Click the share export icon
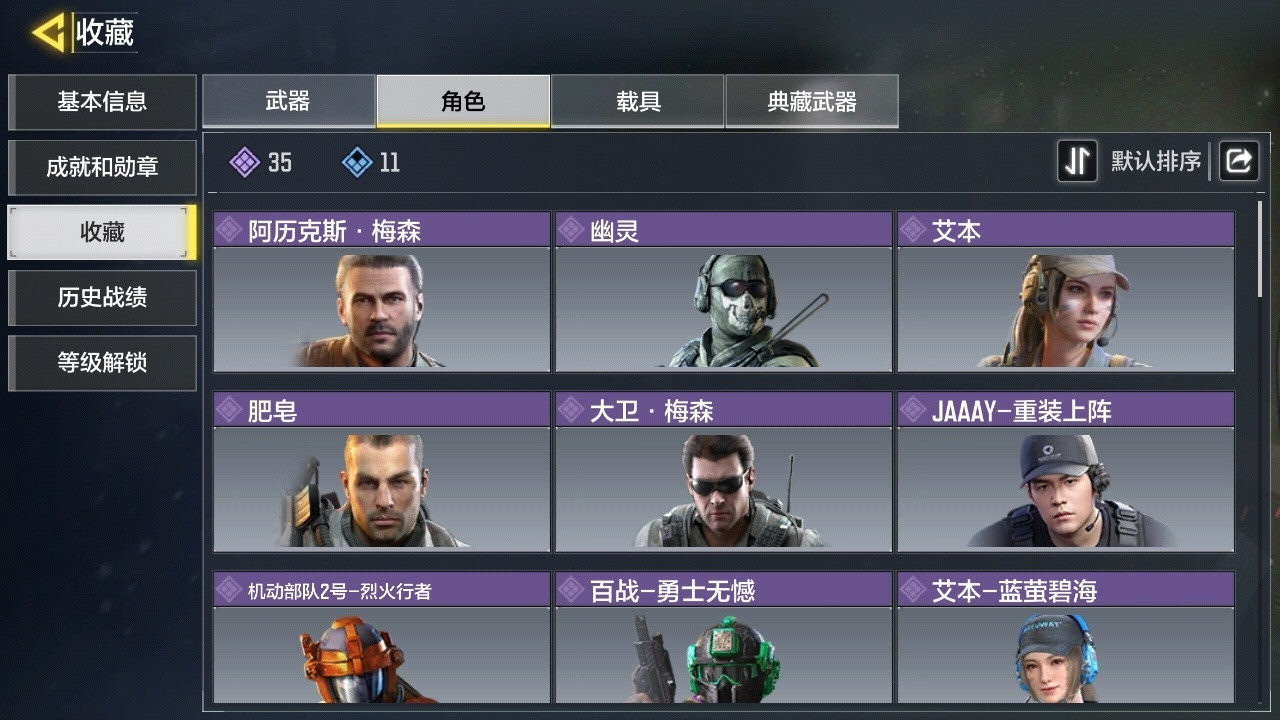1280x720 pixels. 1238,161
